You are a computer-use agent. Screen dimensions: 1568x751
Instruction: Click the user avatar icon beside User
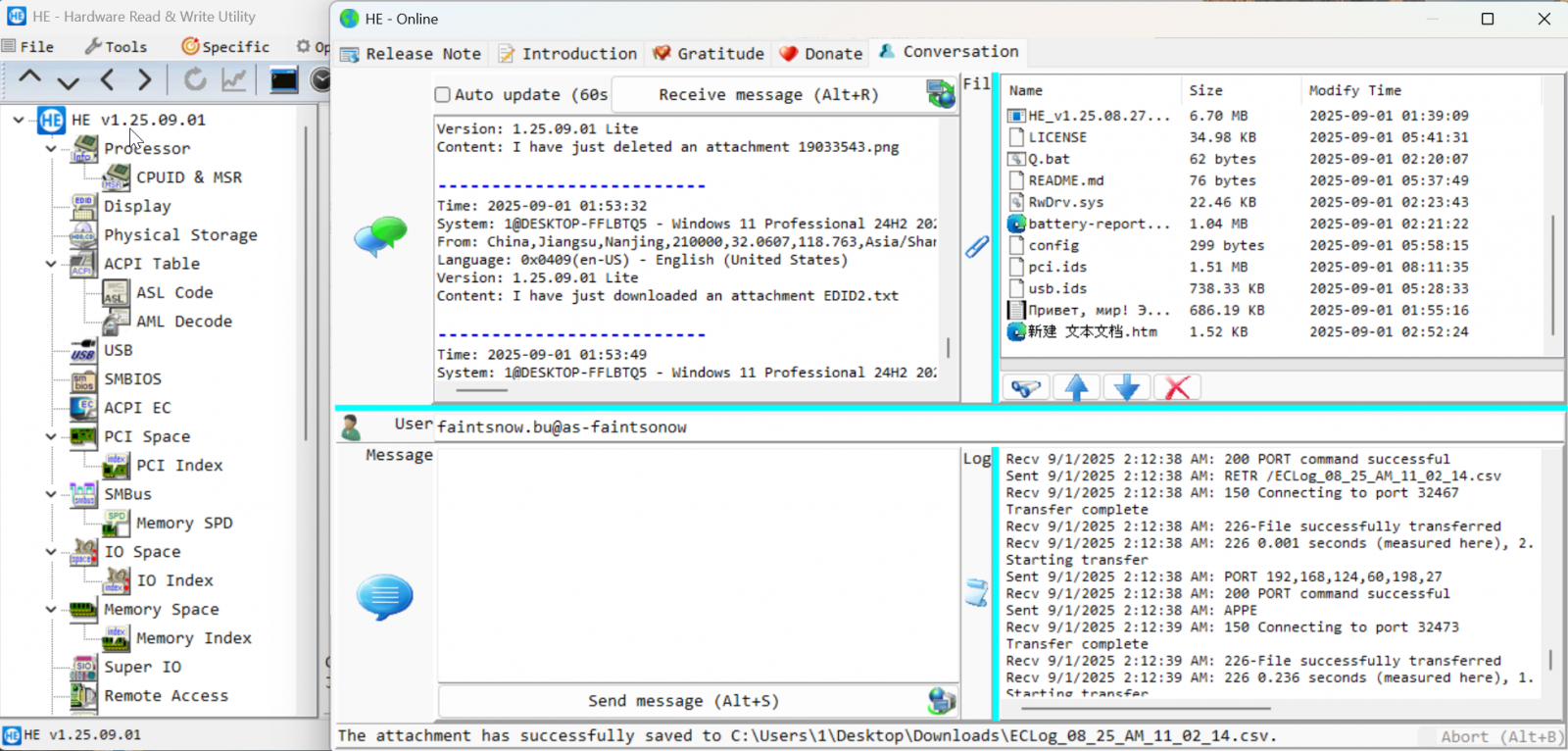pyautogui.click(x=351, y=427)
